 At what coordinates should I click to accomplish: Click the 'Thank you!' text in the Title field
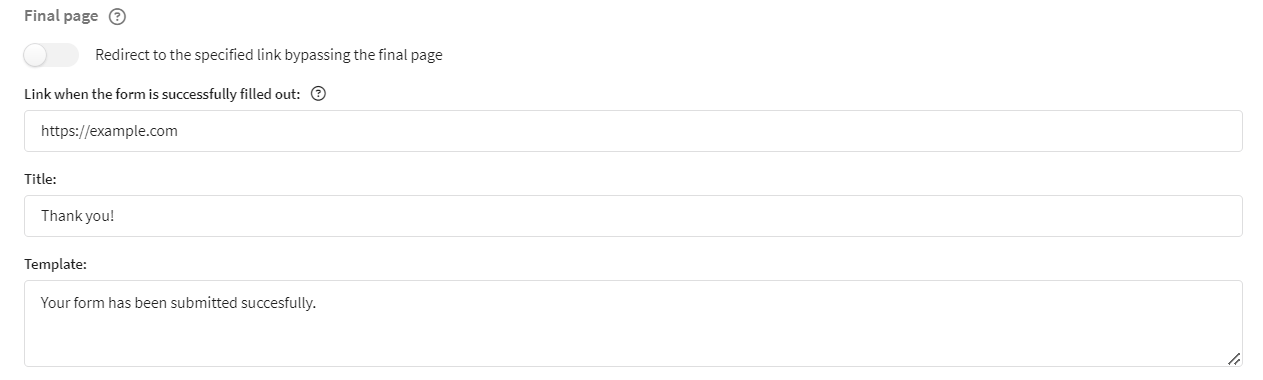[78, 216]
